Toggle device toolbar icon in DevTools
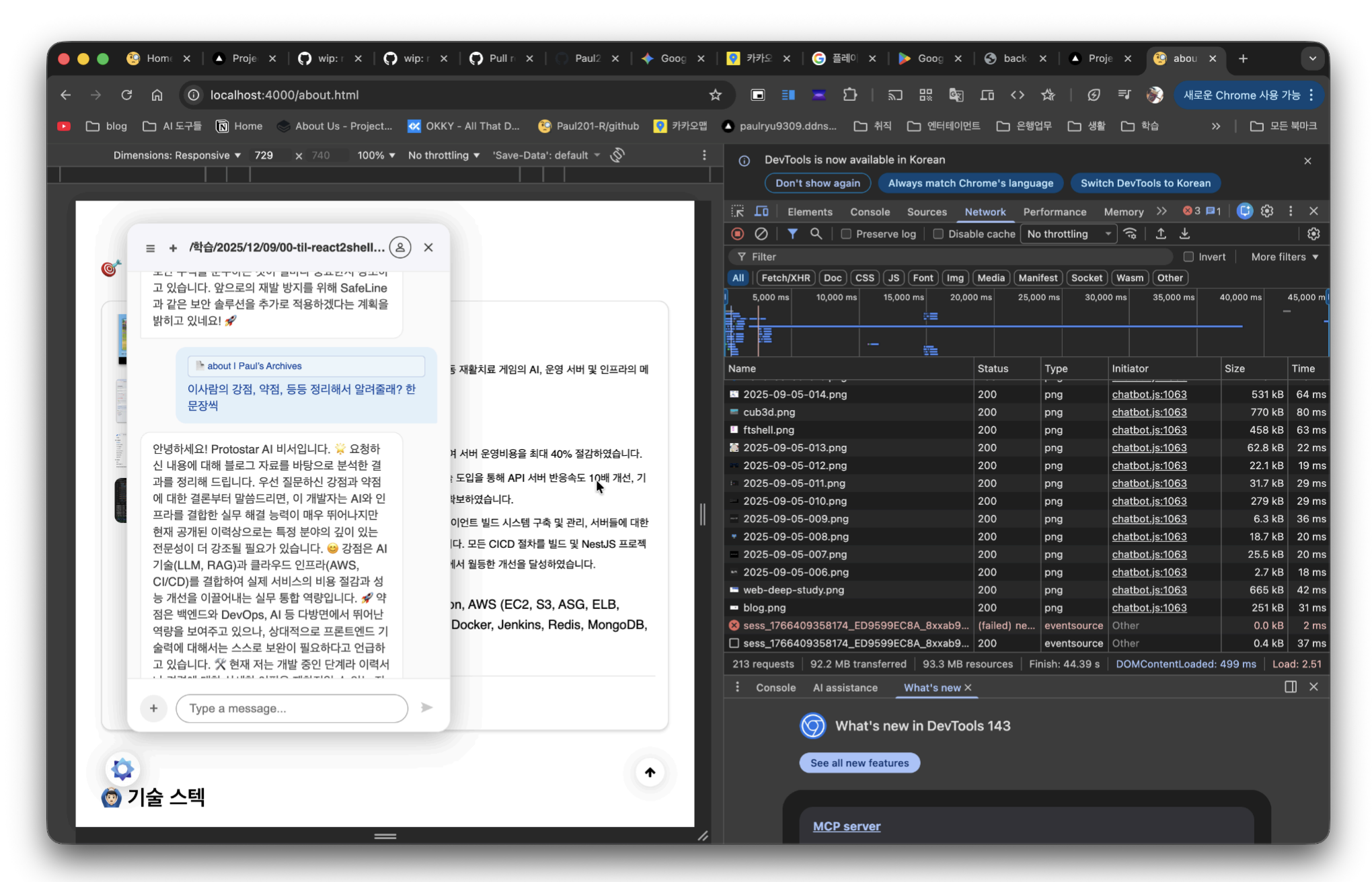The height and width of the screenshot is (882, 1372). pyautogui.click(x=761, y=212)
